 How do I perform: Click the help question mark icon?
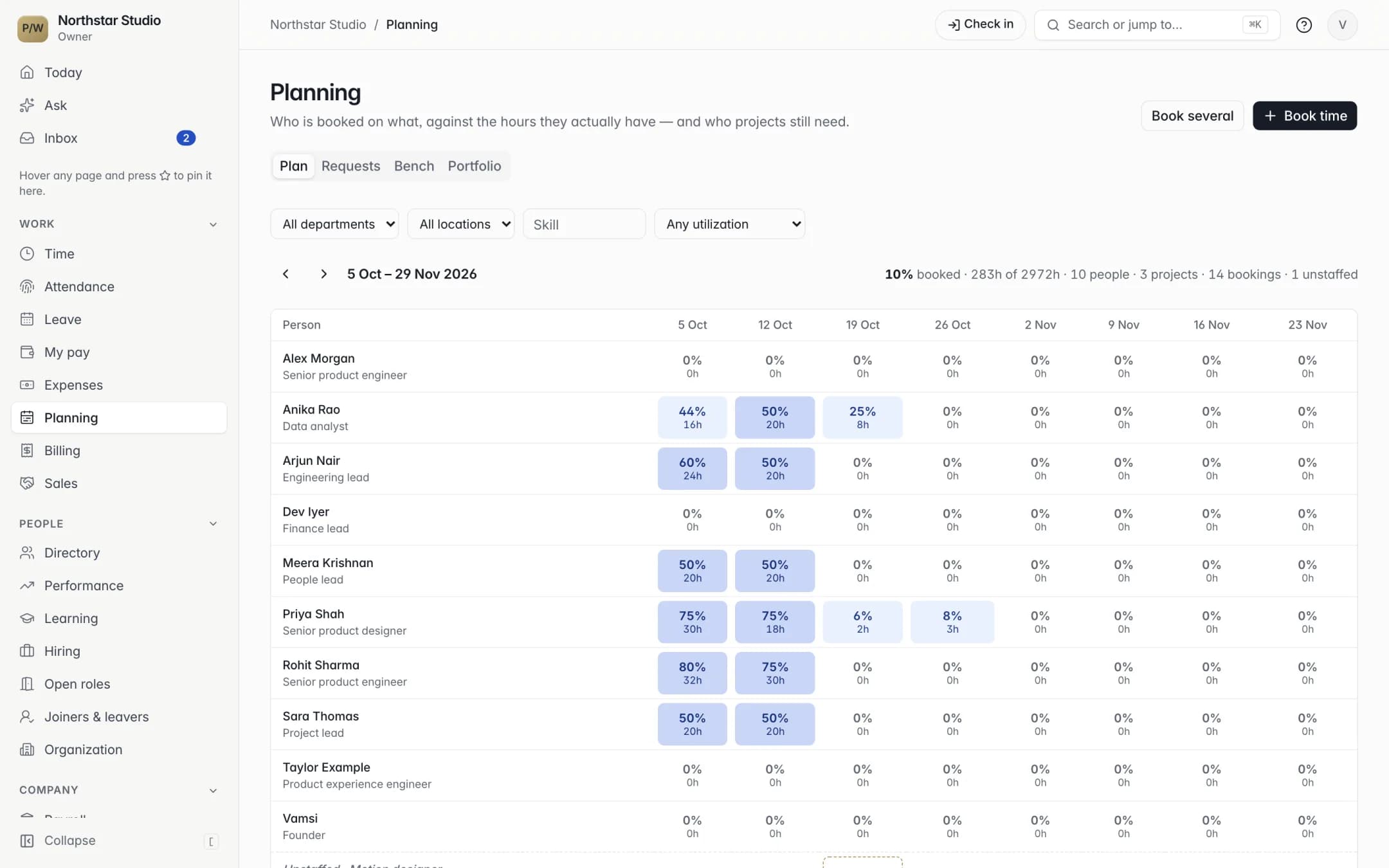click(x=1303, y=24)
